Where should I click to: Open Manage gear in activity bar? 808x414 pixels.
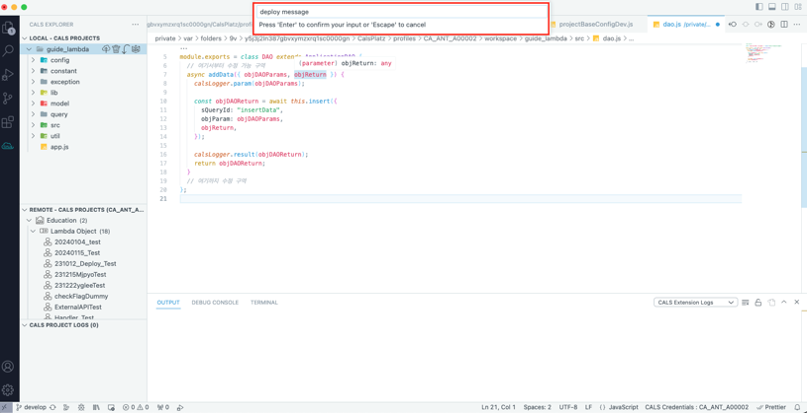pos(8,390)
